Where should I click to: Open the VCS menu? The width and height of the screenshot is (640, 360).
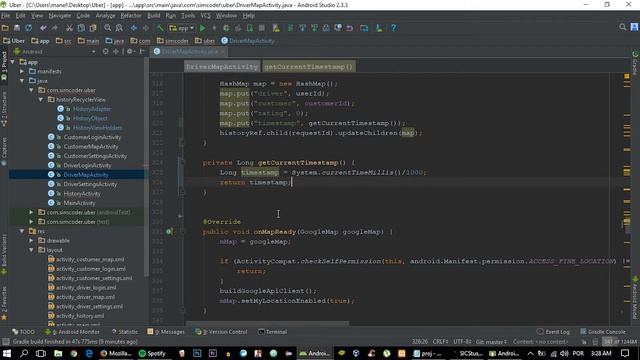(x=205, y=16)
